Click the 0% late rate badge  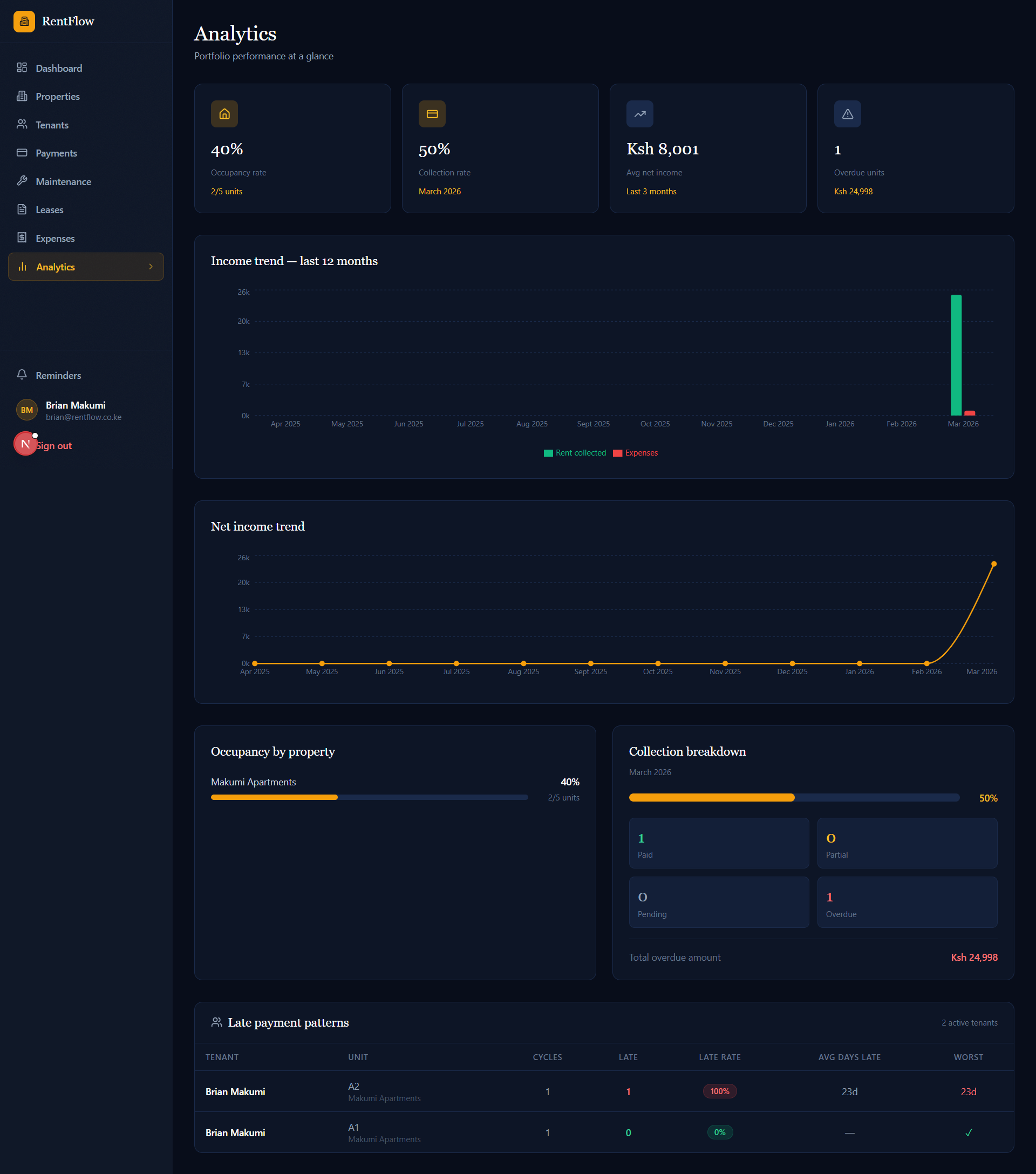720,1132
